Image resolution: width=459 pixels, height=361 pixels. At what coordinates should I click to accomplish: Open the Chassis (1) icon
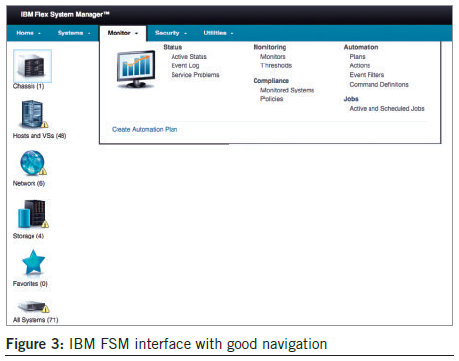(x=32, y=66)
